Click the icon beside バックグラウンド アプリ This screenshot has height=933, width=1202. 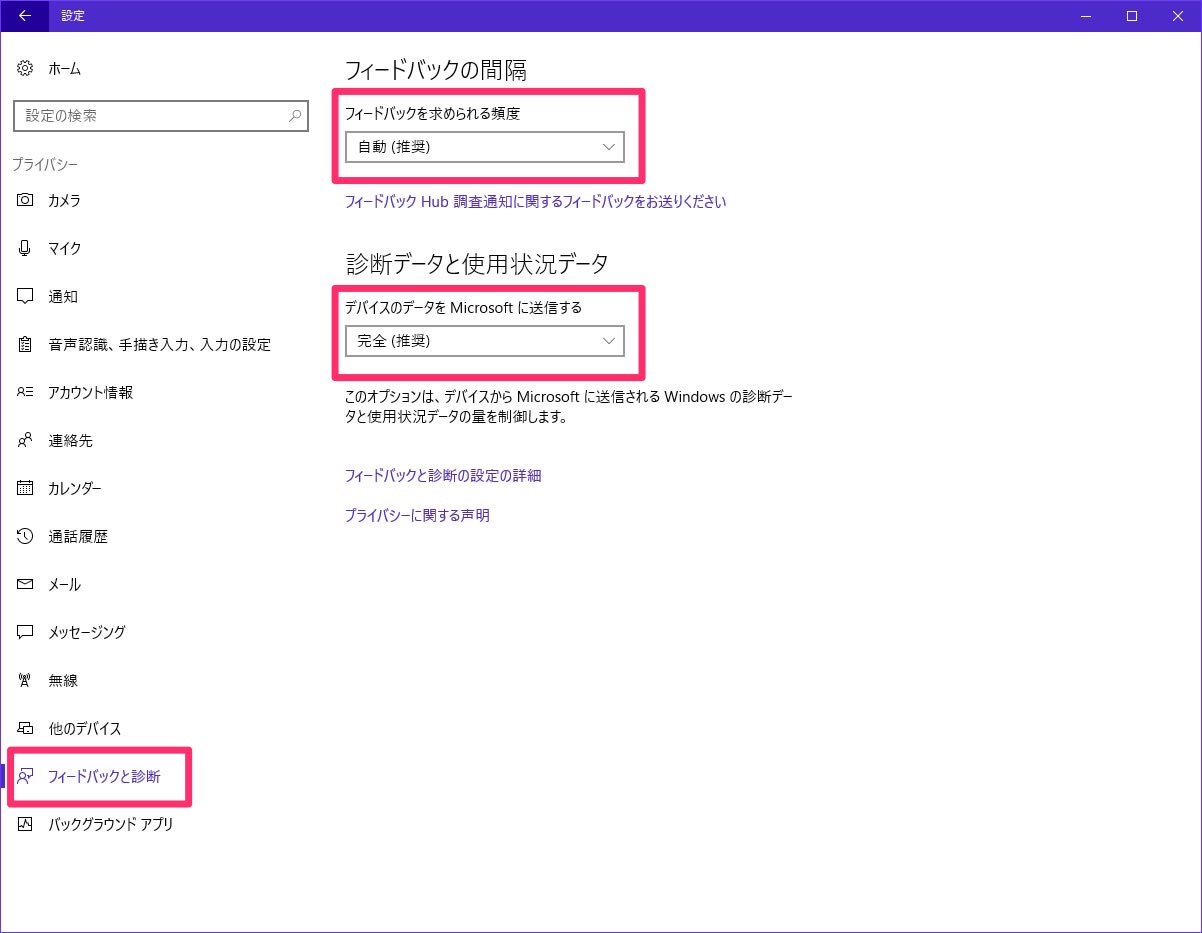[x=26, y=824]
